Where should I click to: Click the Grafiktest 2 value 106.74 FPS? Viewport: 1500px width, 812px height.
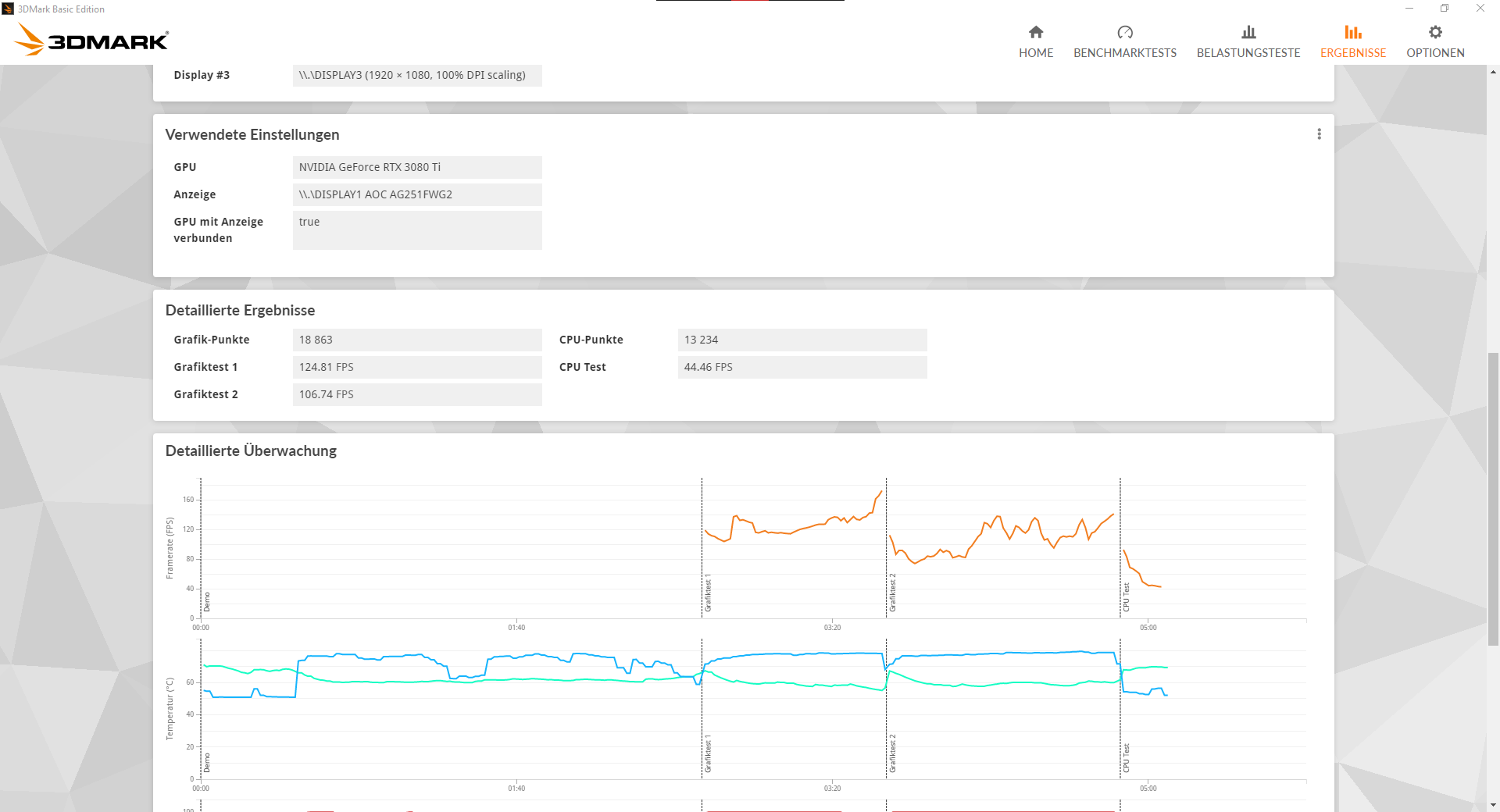click(417, 394)
